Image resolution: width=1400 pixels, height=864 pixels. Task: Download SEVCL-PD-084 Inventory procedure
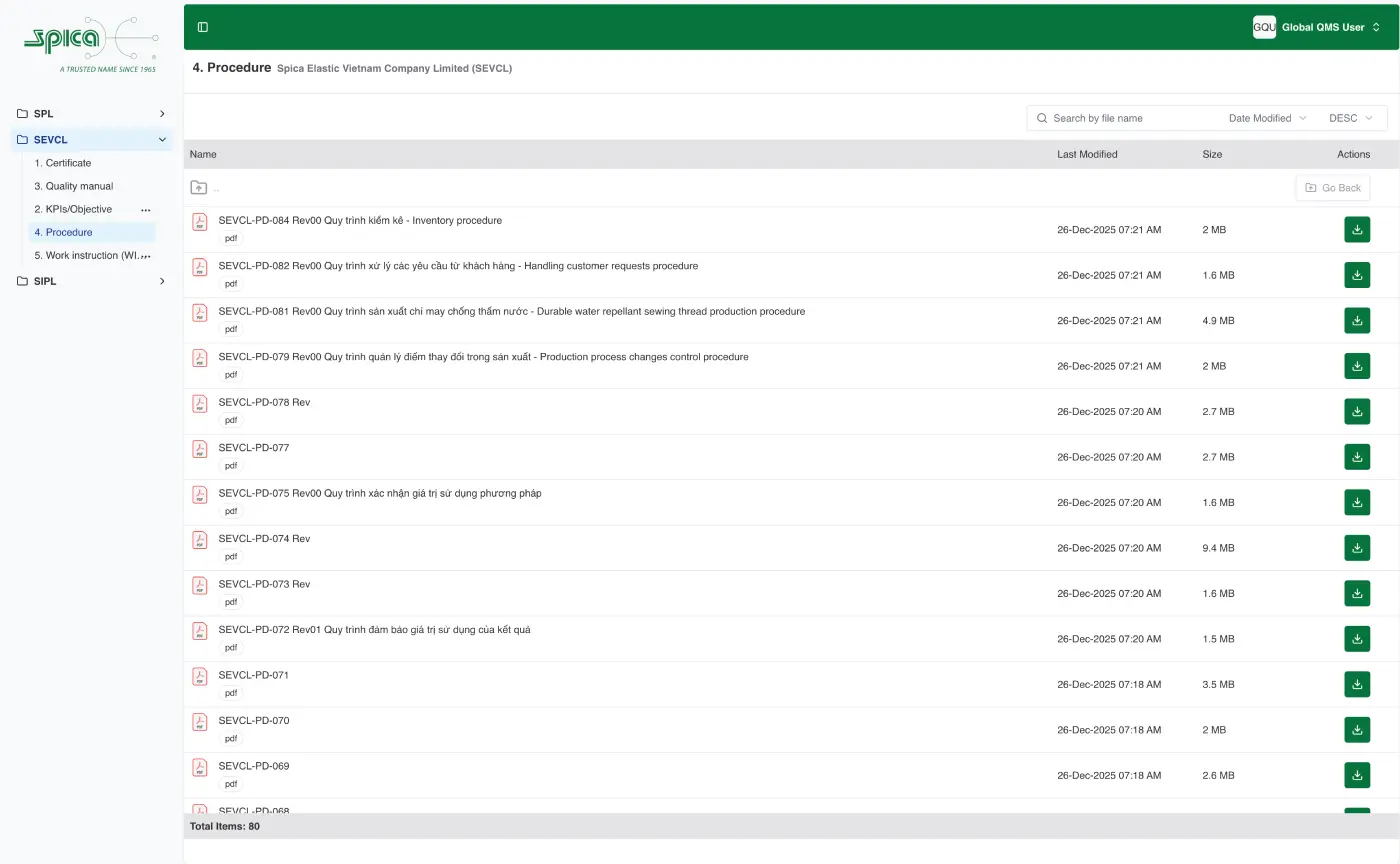(1356, 229)
